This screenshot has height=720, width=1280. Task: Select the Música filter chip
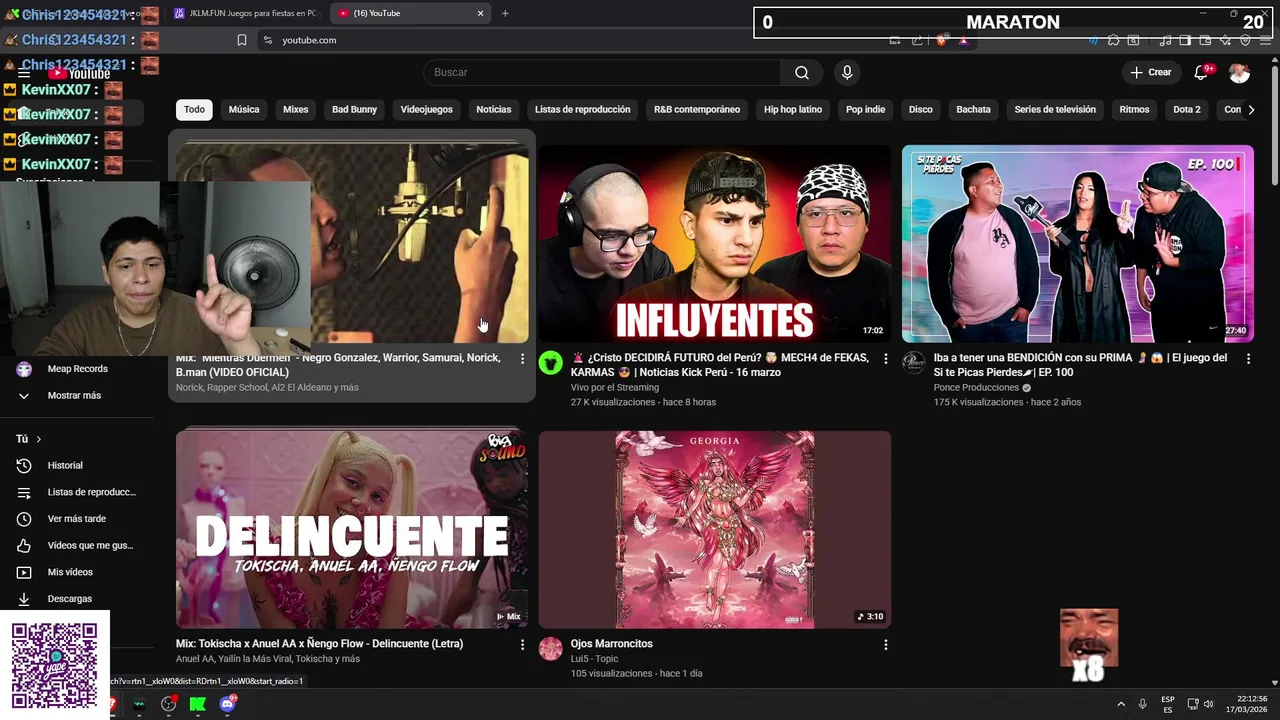pyautogui.click(x=244, y=109)
